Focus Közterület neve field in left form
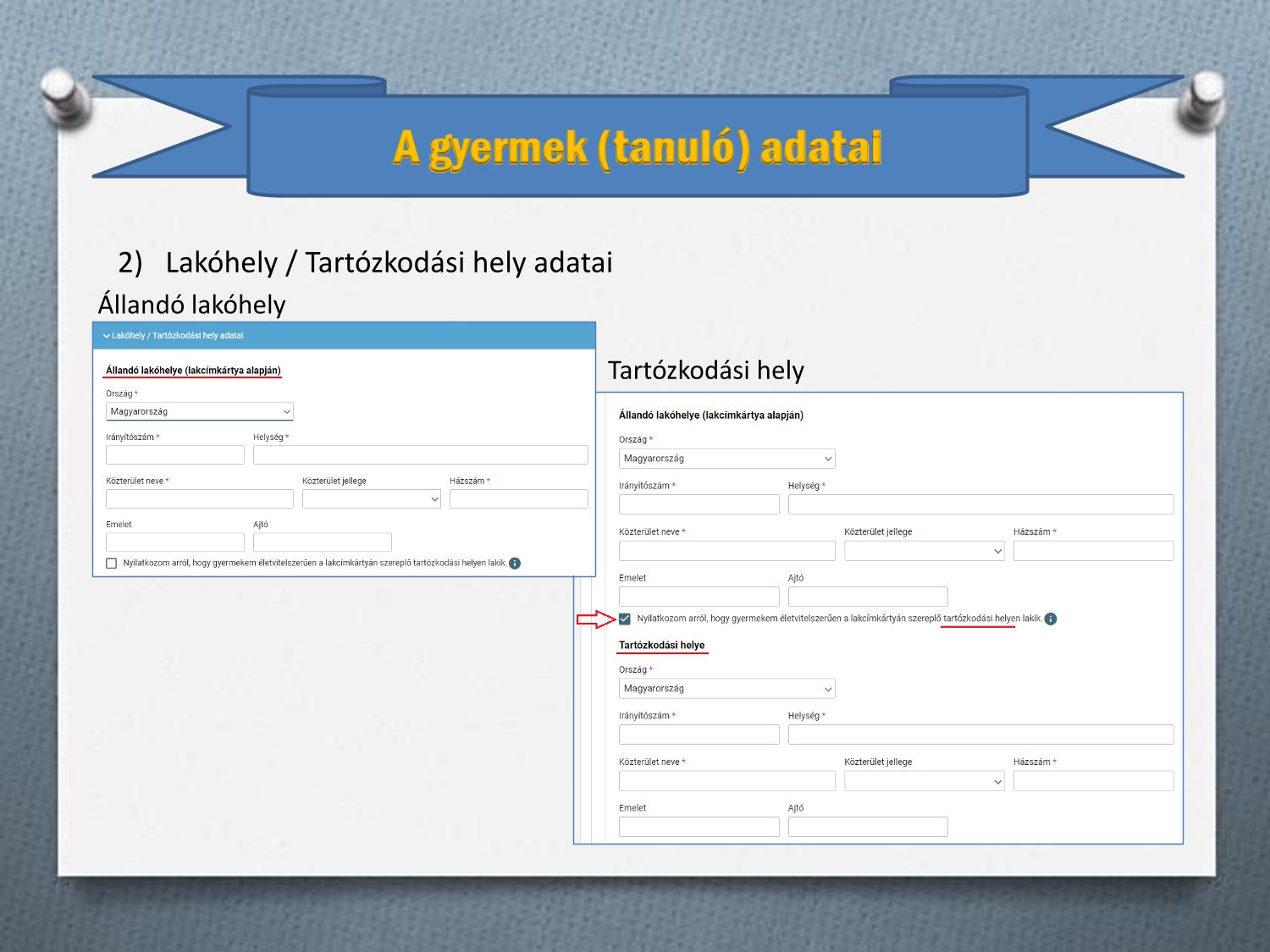The width and height of the screenshot is (1270, 952). point(200,499)
